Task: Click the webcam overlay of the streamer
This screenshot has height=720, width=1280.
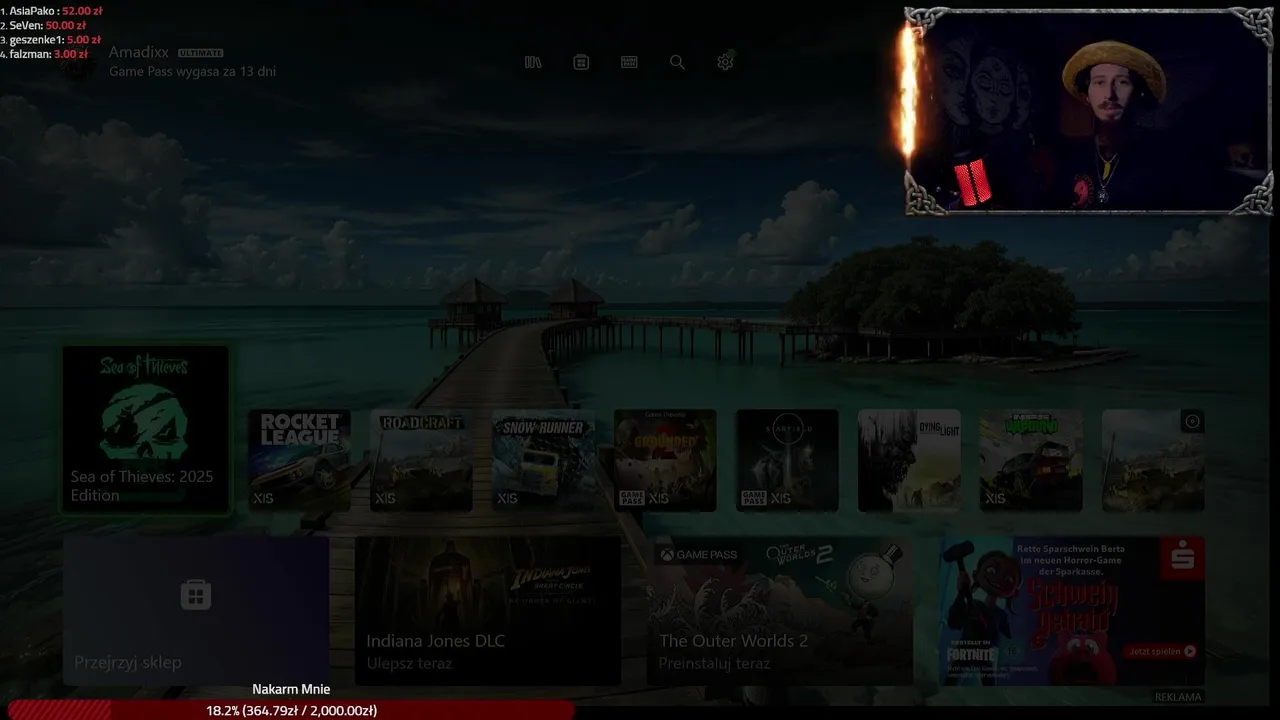Action: [x=1089, y=111]
